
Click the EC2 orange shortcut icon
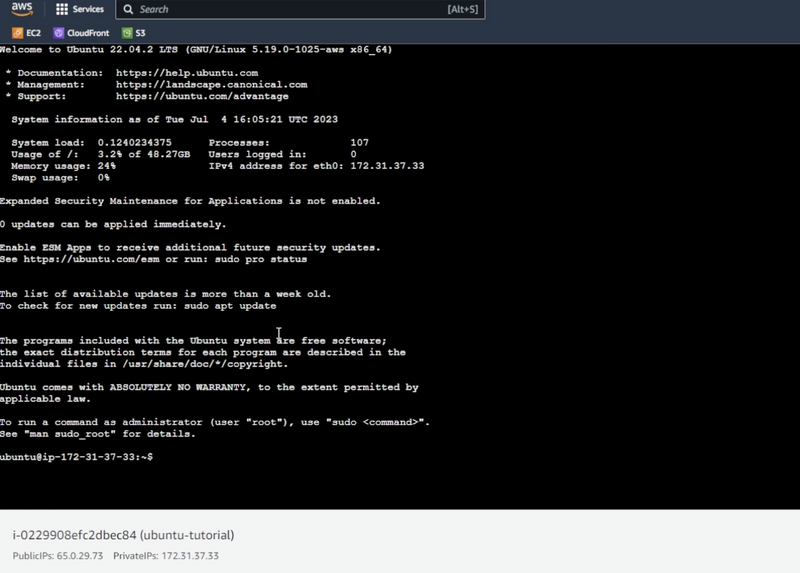[17, 33]
